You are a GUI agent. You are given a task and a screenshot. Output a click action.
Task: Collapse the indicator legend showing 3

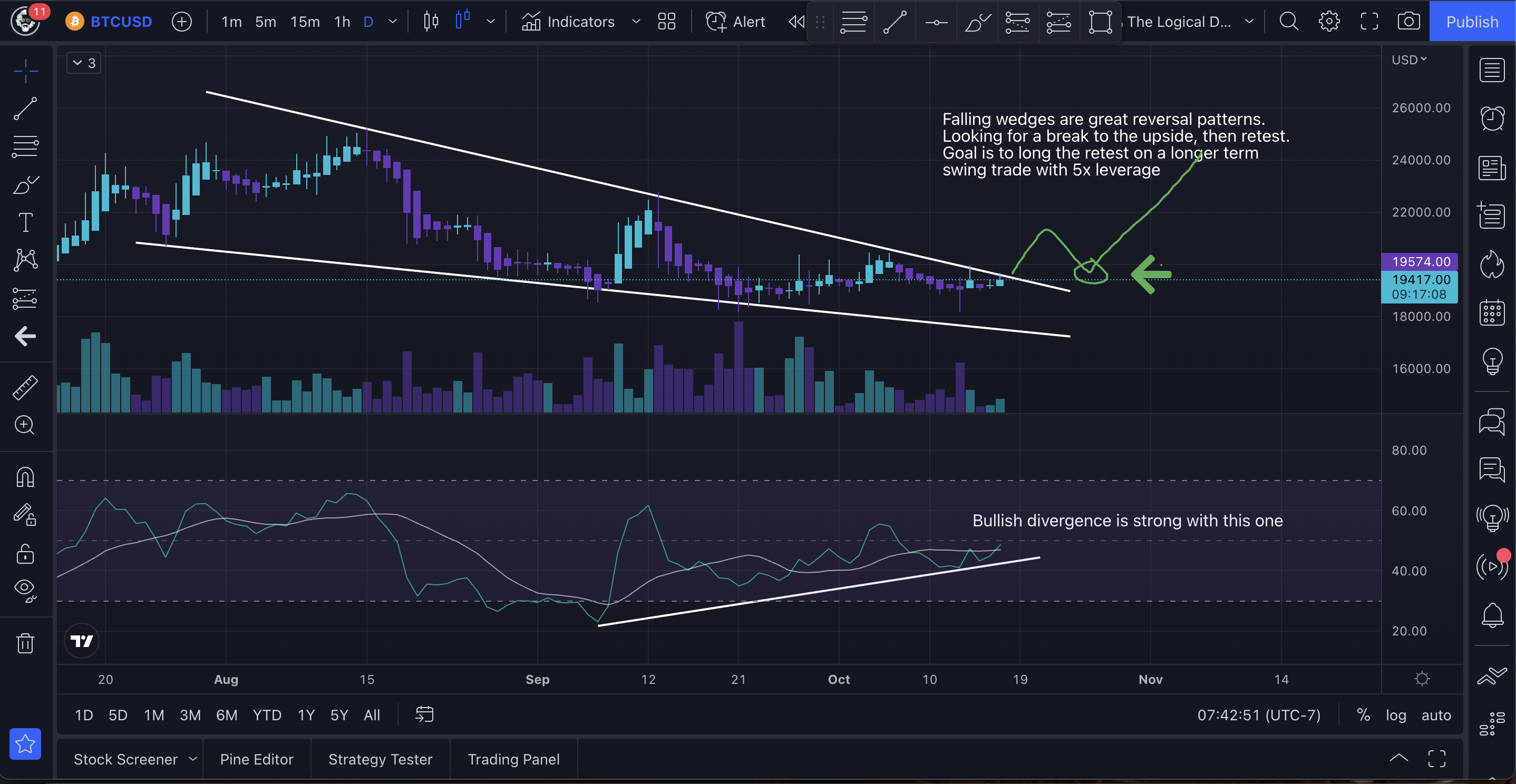(x=84, y=63)
